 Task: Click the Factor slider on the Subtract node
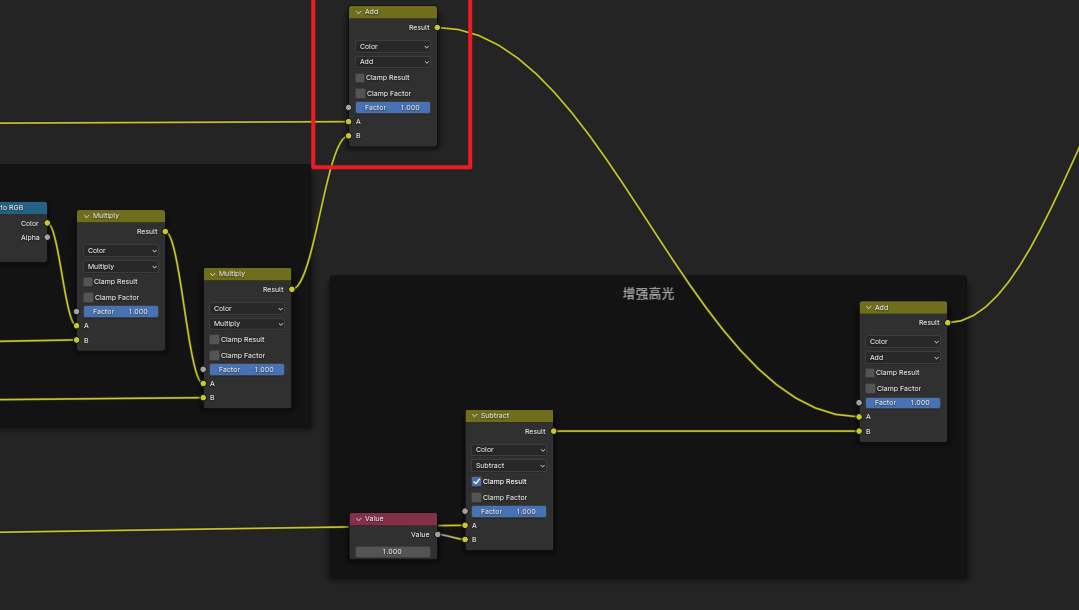pos(509,511)
